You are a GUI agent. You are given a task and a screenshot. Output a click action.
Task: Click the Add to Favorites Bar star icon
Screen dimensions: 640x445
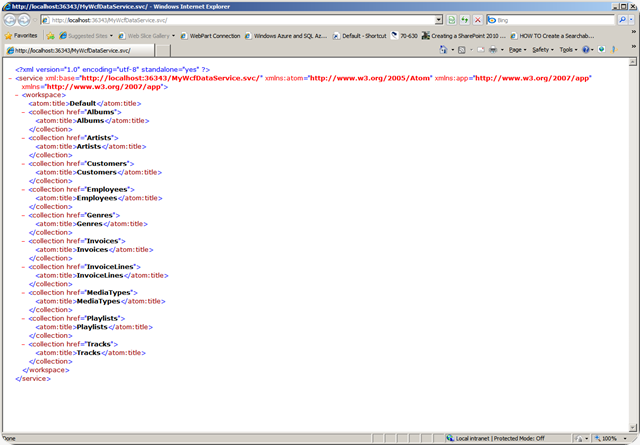coord(51,36)
